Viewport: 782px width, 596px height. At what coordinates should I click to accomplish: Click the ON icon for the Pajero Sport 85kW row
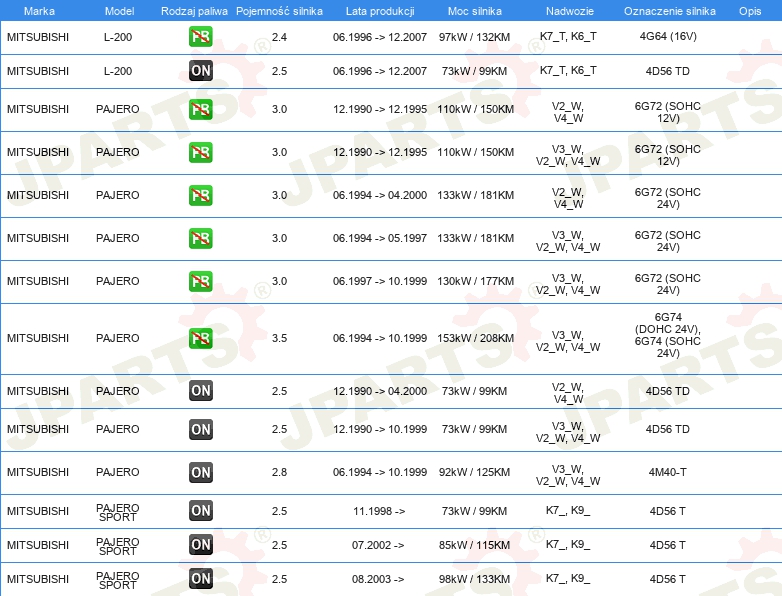click(x=200, y=545)
